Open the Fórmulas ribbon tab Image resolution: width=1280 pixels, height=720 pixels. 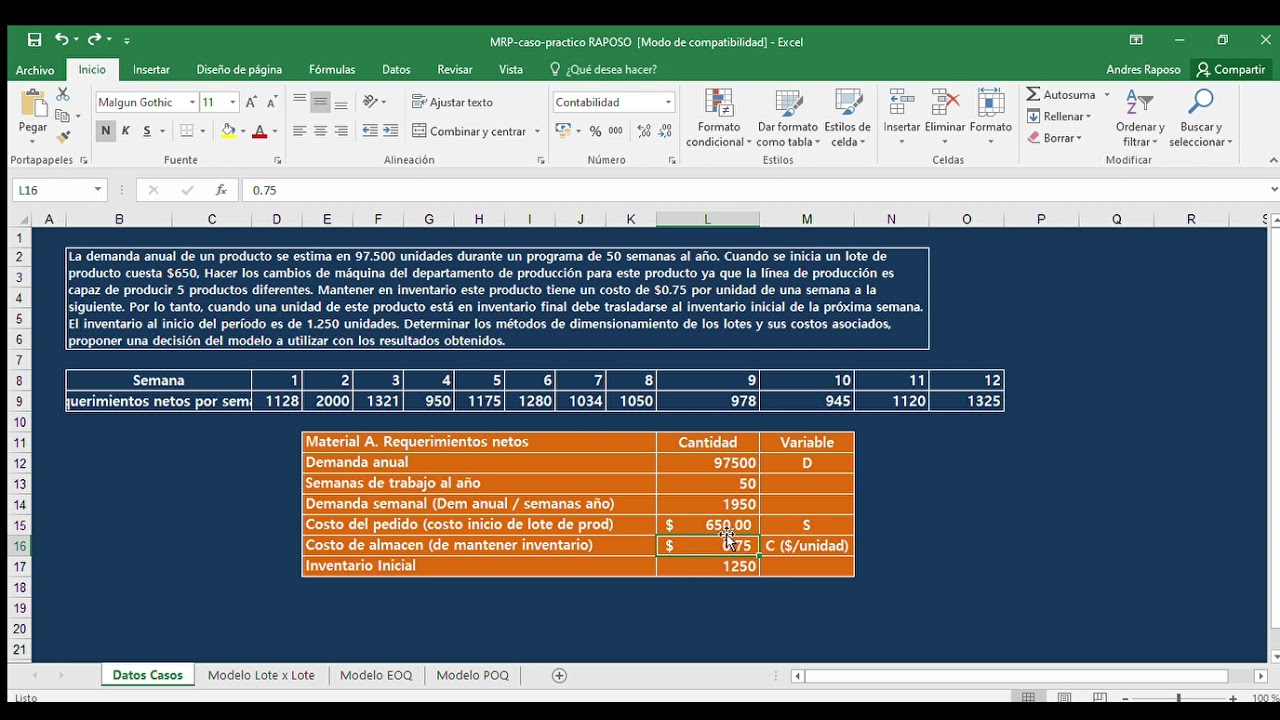coord(332,70)
